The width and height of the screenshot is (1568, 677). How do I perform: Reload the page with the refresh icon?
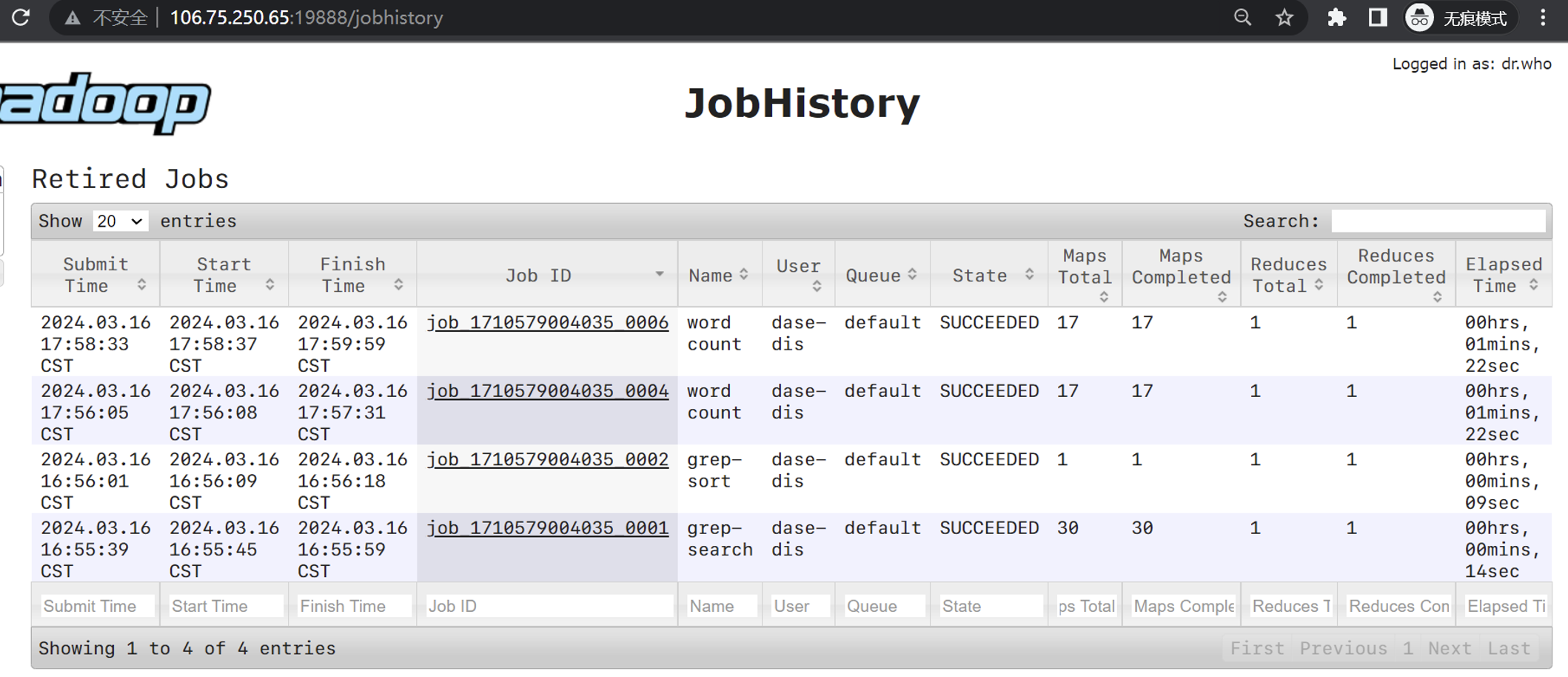click(21, 17)
